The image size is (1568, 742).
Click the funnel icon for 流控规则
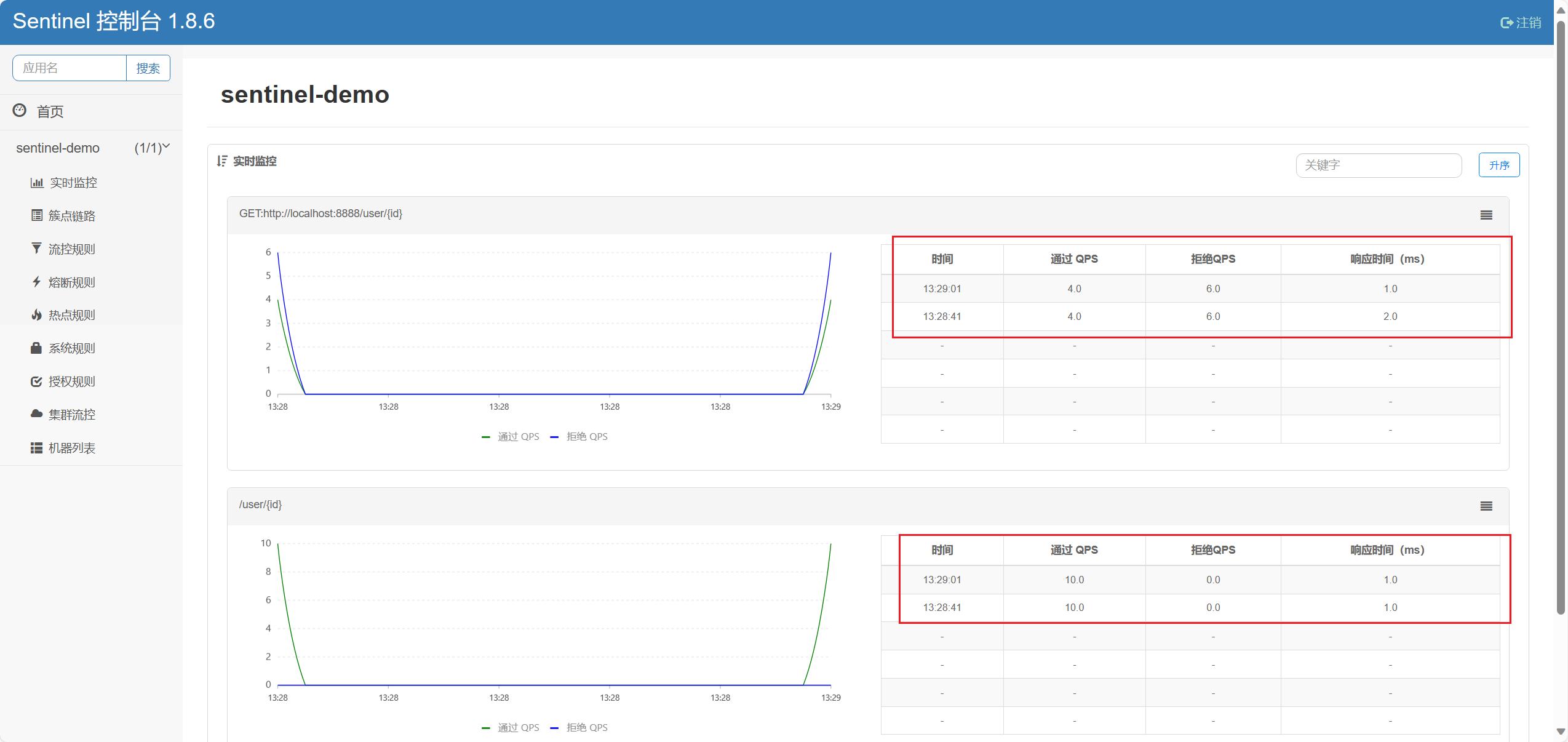coord(37,249)
